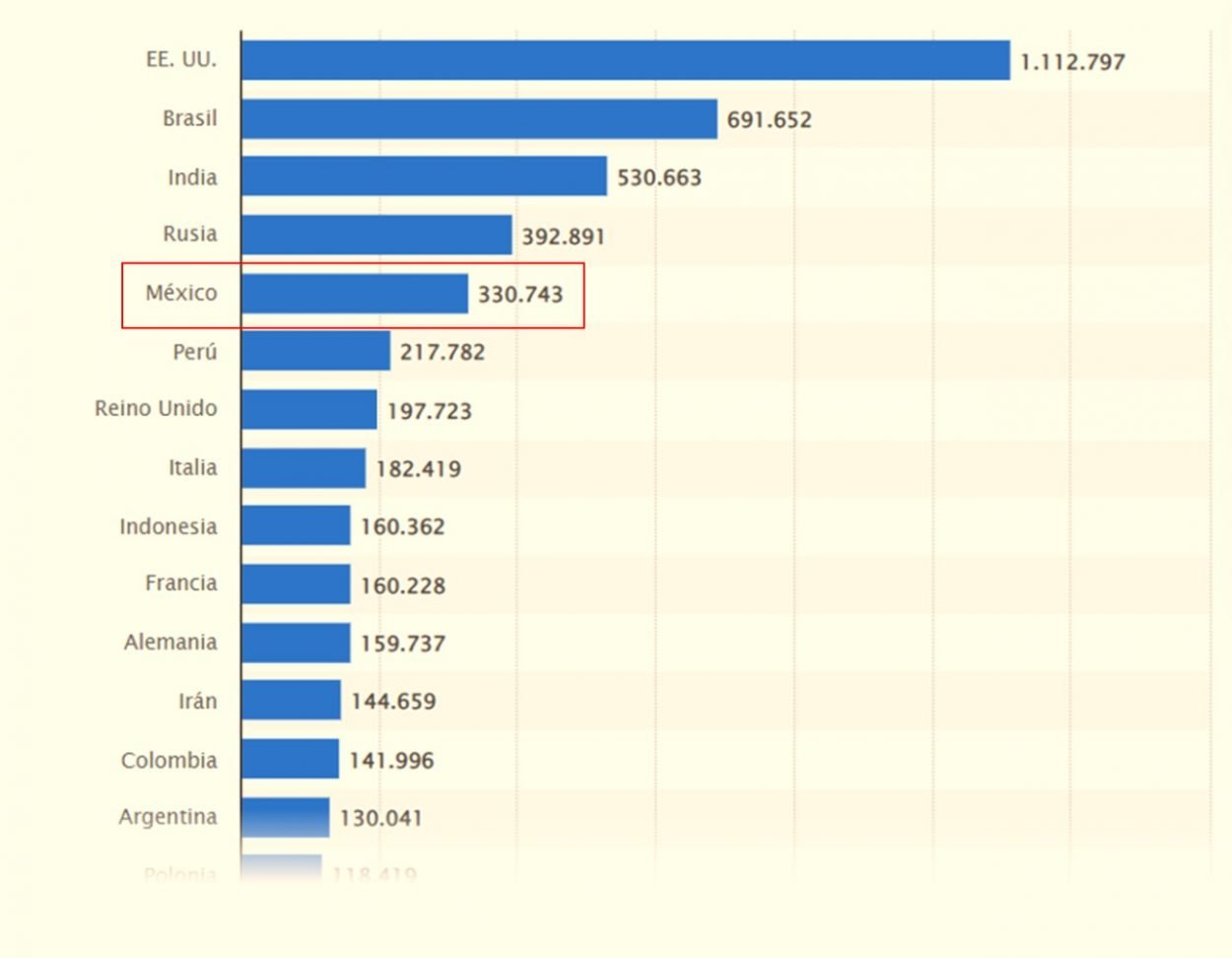Click the Argentina axis label
Image resolution: width=1232 pixels, height=958 pixels.
168,817
